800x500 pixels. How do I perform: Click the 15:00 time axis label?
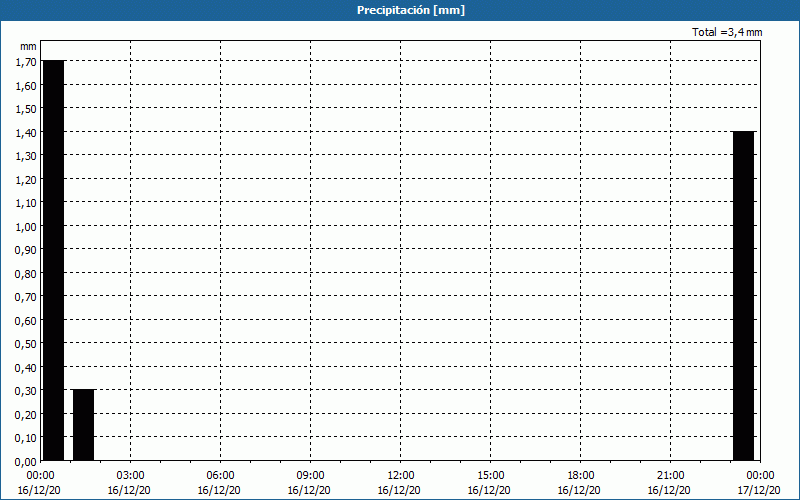490,476
